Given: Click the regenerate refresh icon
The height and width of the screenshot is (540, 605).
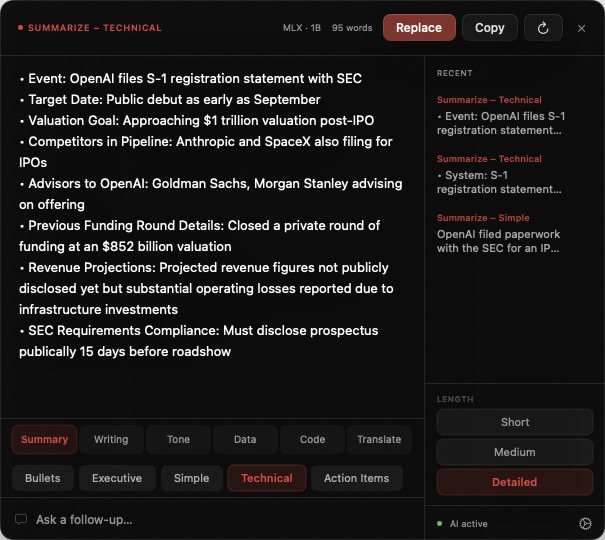Looking at the screenshot, I should [543, 28].
